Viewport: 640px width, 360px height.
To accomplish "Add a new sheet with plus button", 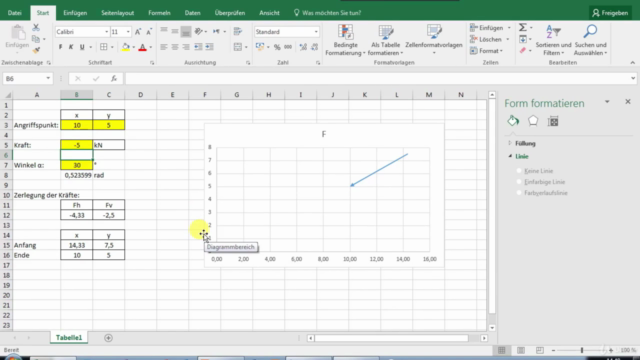I will [x=108, y=338].
